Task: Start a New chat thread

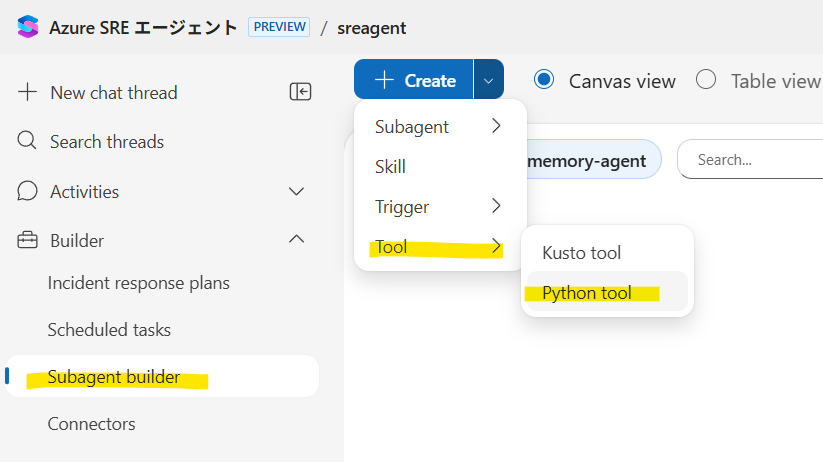Action: tap(113, 92)
